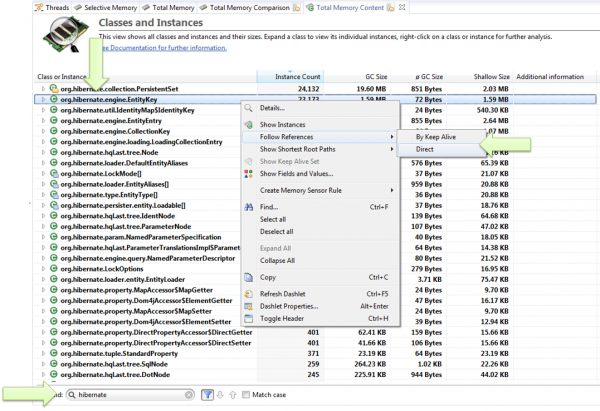Choose Select all menu entry
This screenshot has height=411, width=600.
[320, 219]
